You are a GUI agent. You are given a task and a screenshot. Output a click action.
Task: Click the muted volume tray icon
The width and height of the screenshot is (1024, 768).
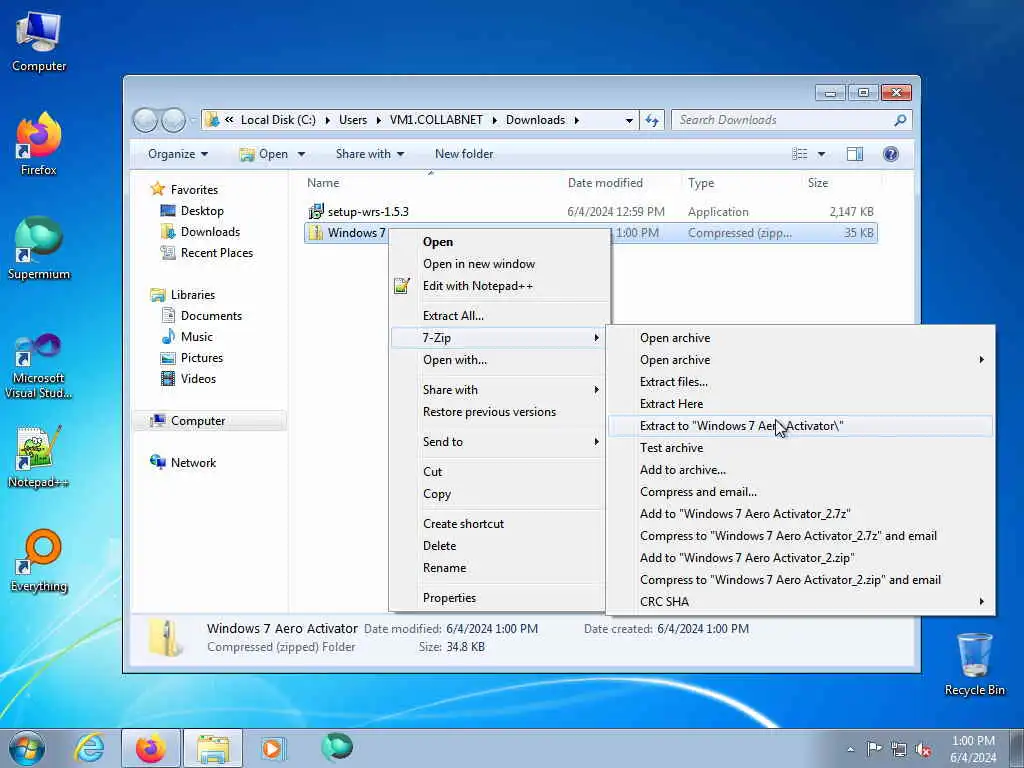923,749
